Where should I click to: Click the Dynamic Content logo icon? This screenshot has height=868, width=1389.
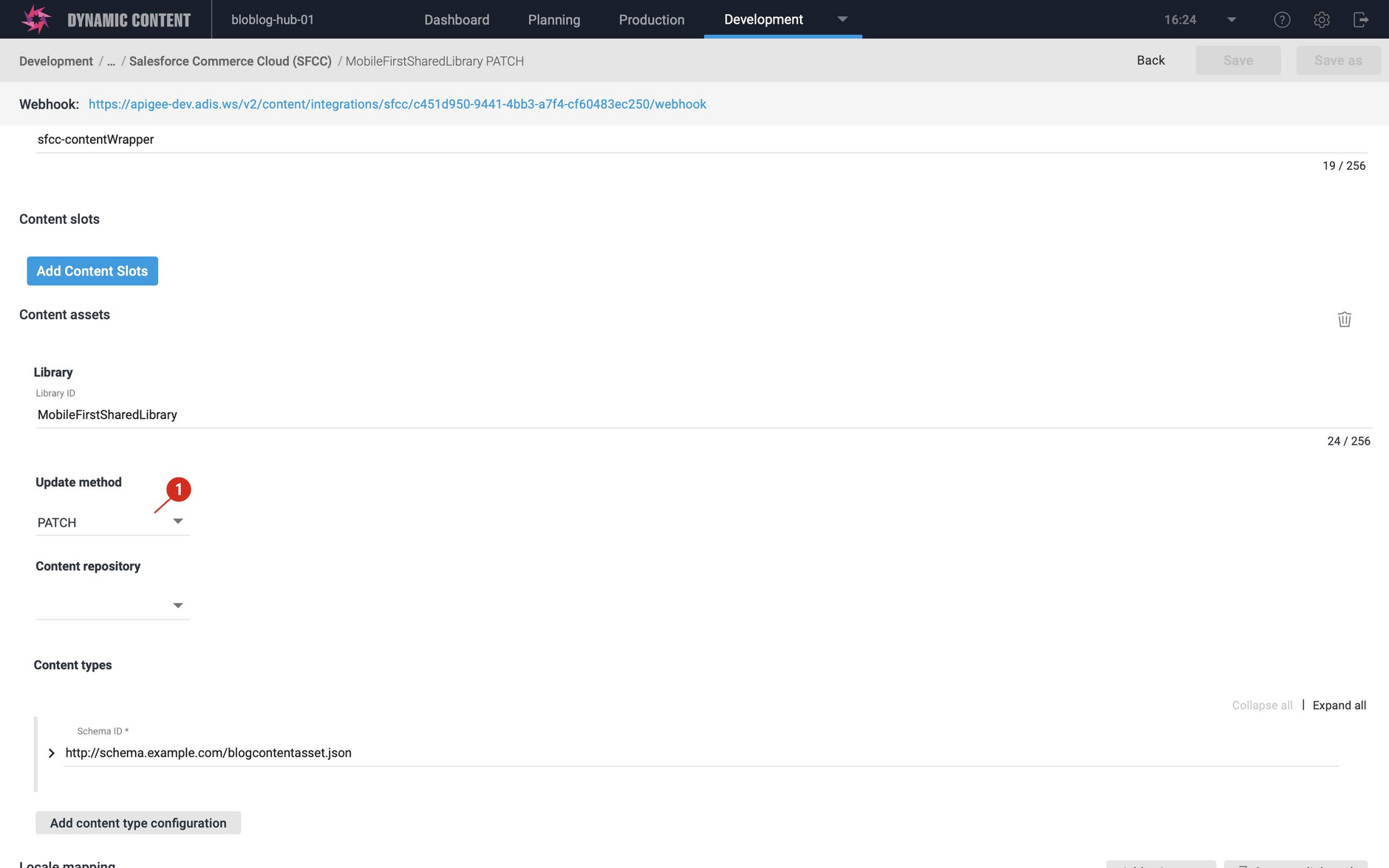tap(35, 19)
